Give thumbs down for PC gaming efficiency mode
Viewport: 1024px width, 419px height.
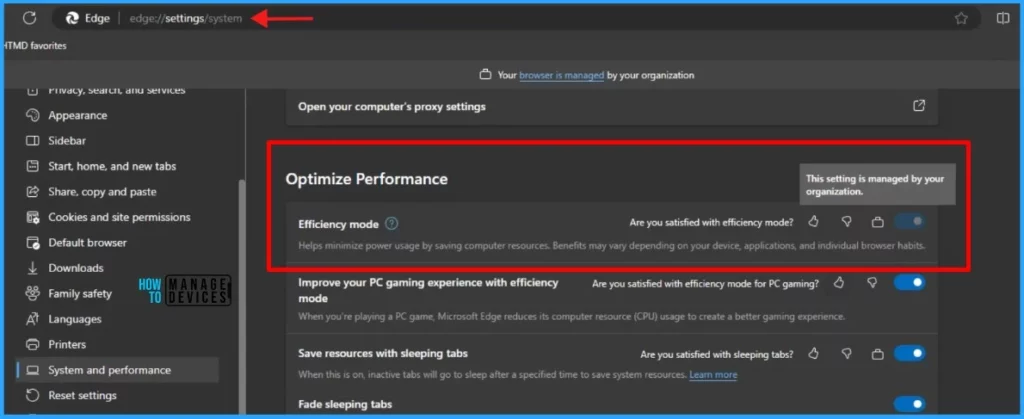click(x=872, y=283)
